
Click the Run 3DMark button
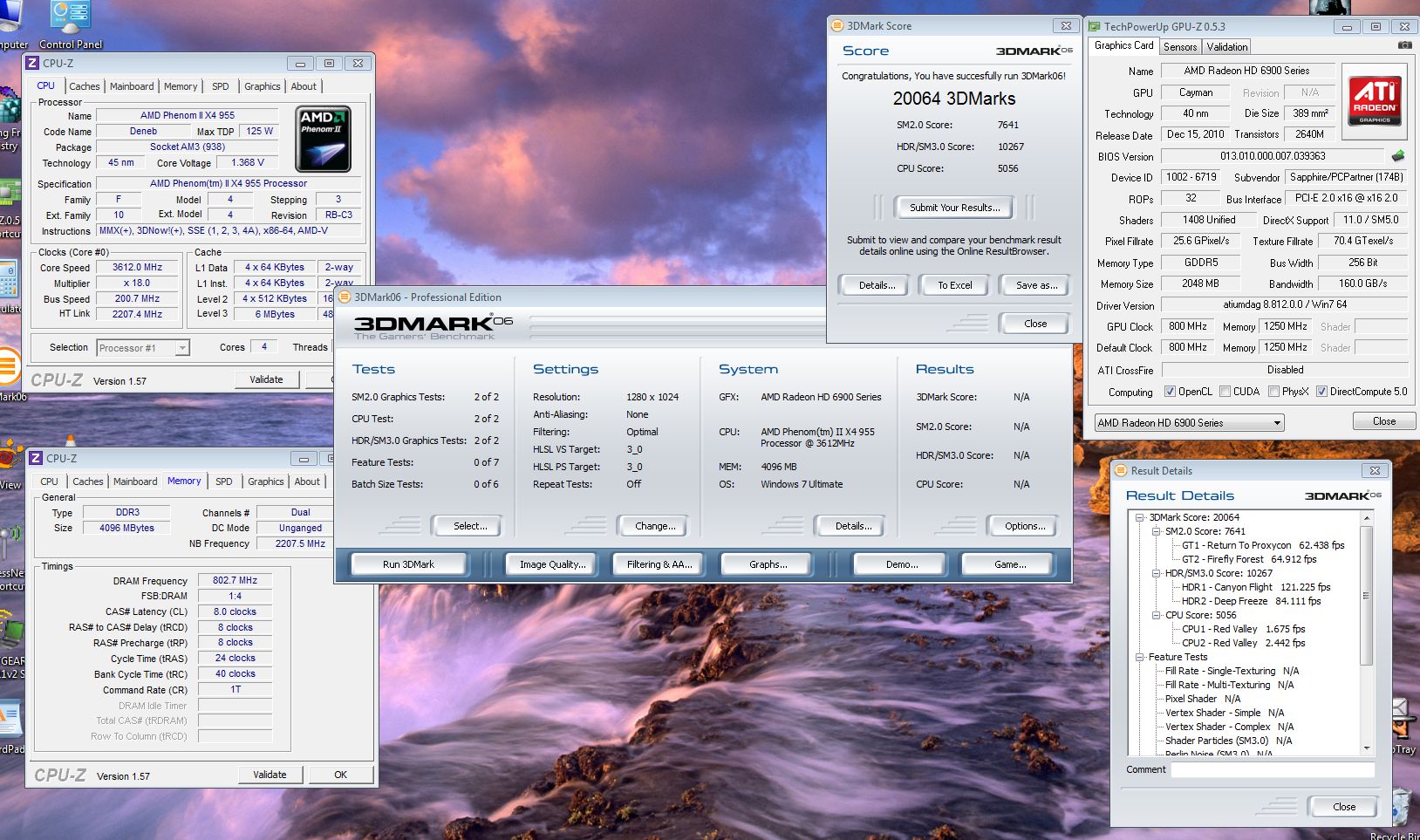tap(408, 564)
